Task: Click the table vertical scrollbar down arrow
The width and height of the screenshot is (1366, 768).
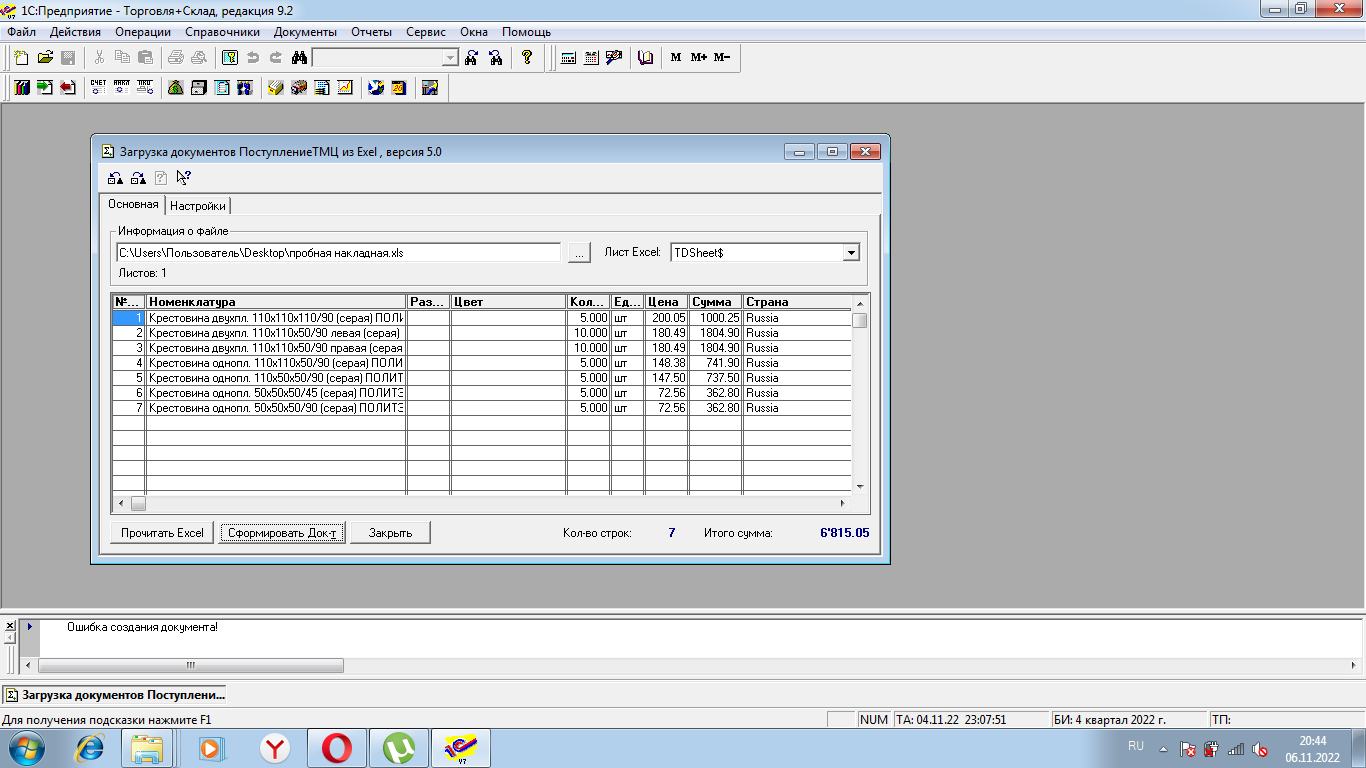Action: point(860,486)
